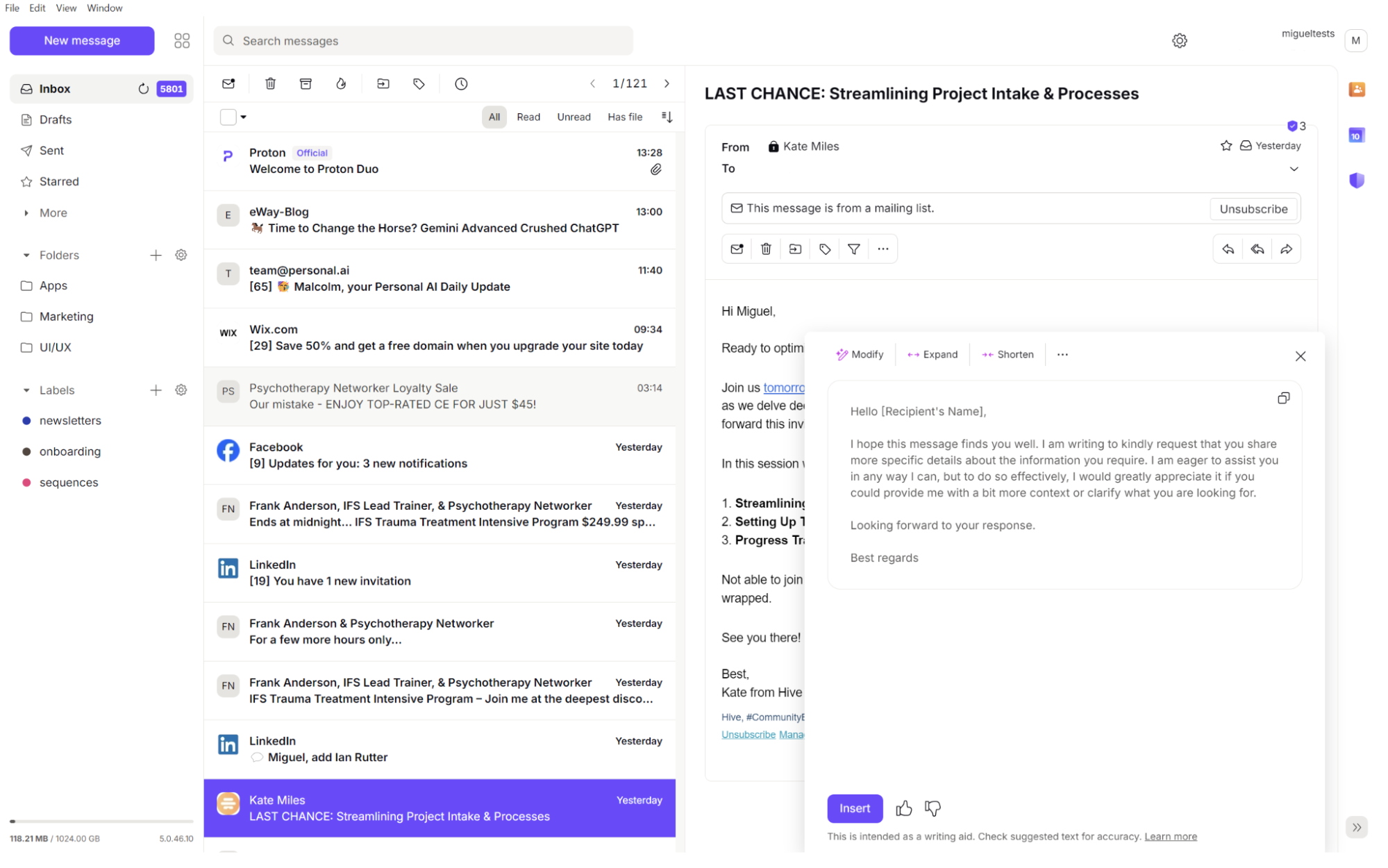1388x868 pixels.
Task: Copy the AI suggested reply text
Action: [x=1283, y=397]
